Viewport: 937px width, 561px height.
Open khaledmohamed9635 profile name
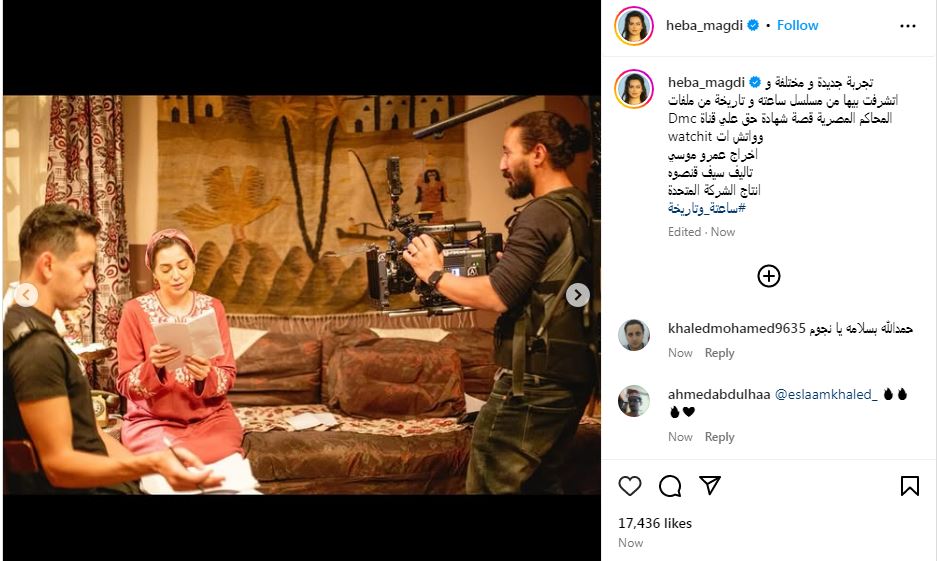[736, 329]
